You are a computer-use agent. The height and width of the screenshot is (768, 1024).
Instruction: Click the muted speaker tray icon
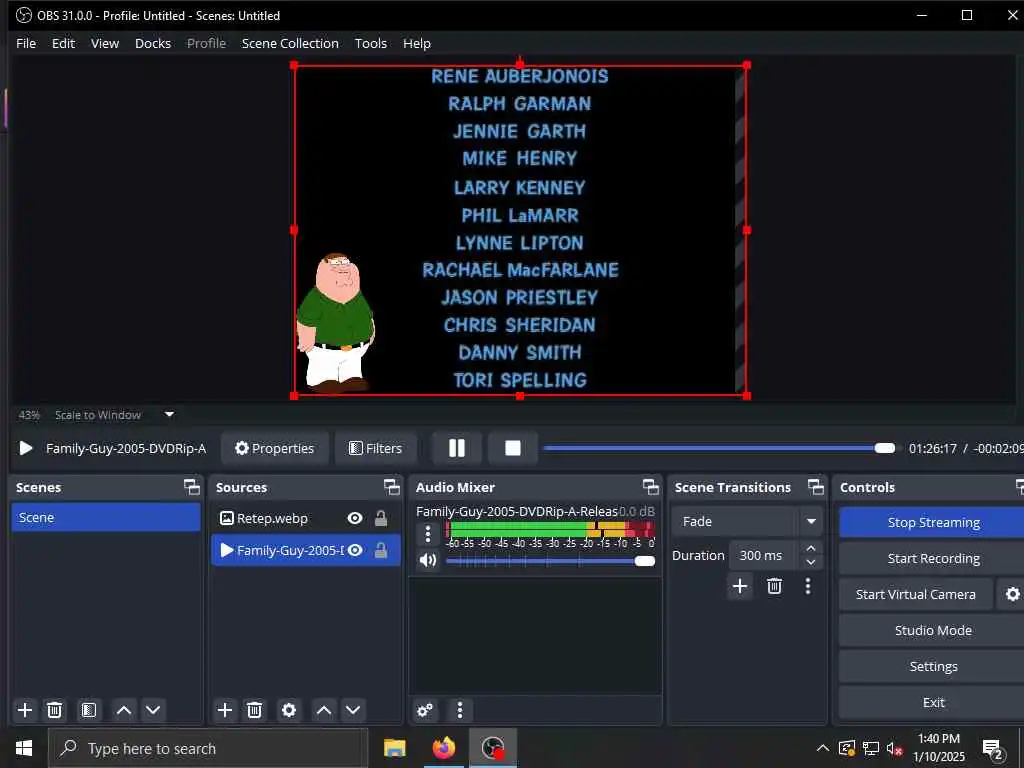point(895,748)
